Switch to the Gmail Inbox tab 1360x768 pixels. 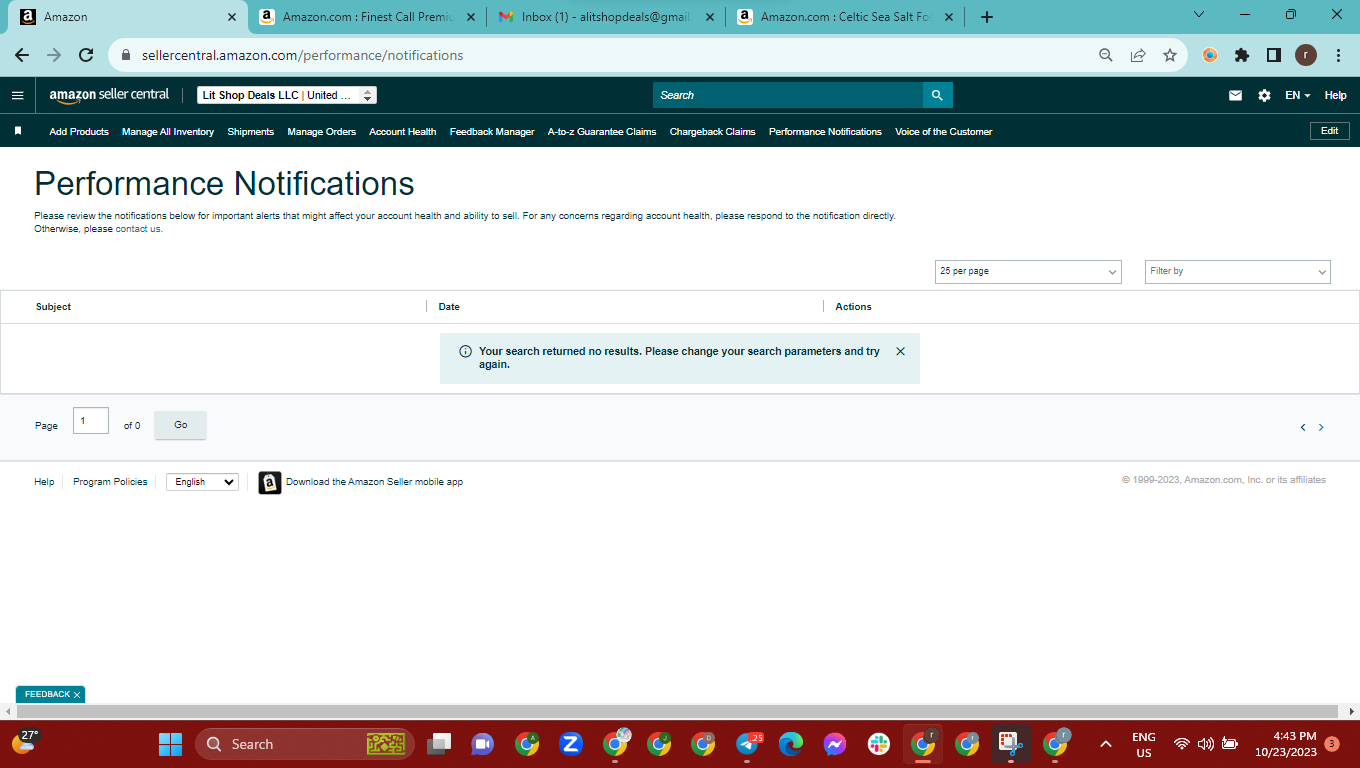(606, 17)
